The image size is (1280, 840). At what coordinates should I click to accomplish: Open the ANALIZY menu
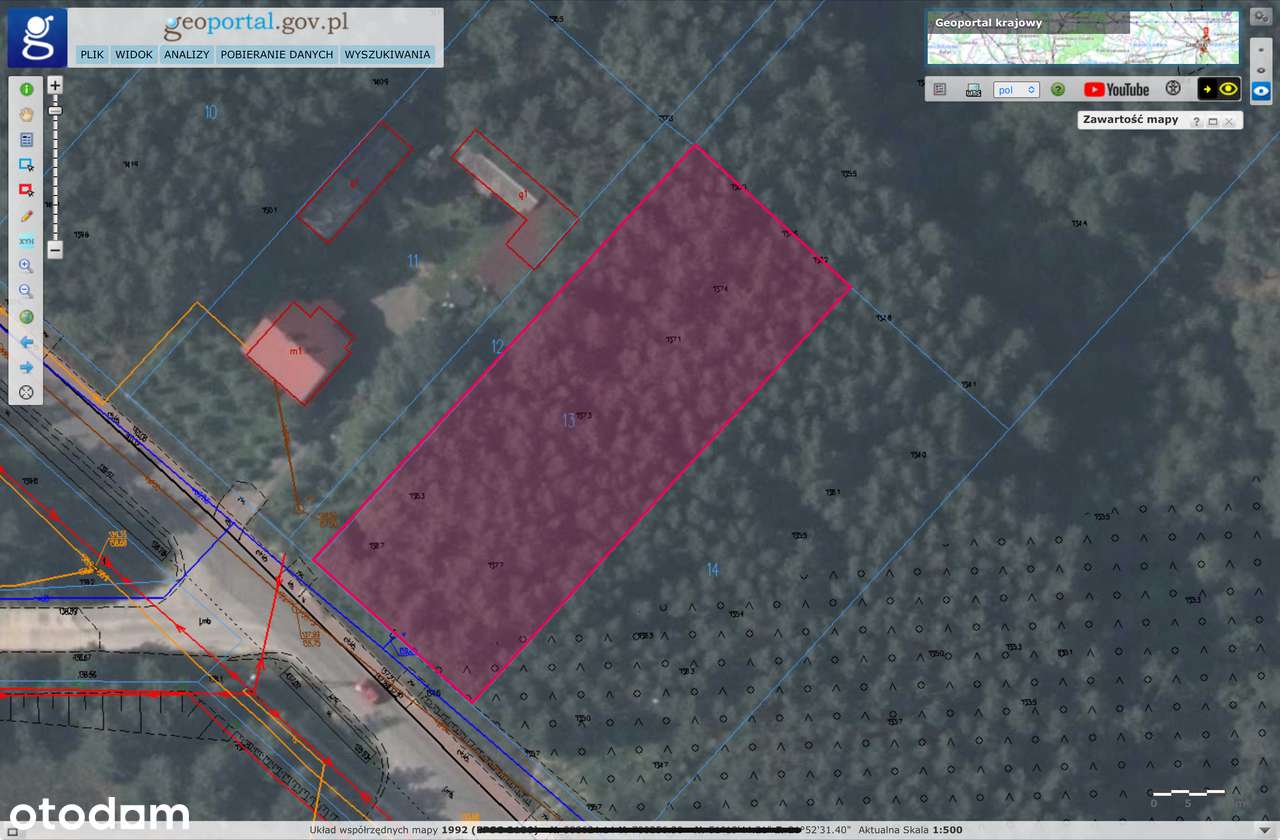(x=187, y=55)
